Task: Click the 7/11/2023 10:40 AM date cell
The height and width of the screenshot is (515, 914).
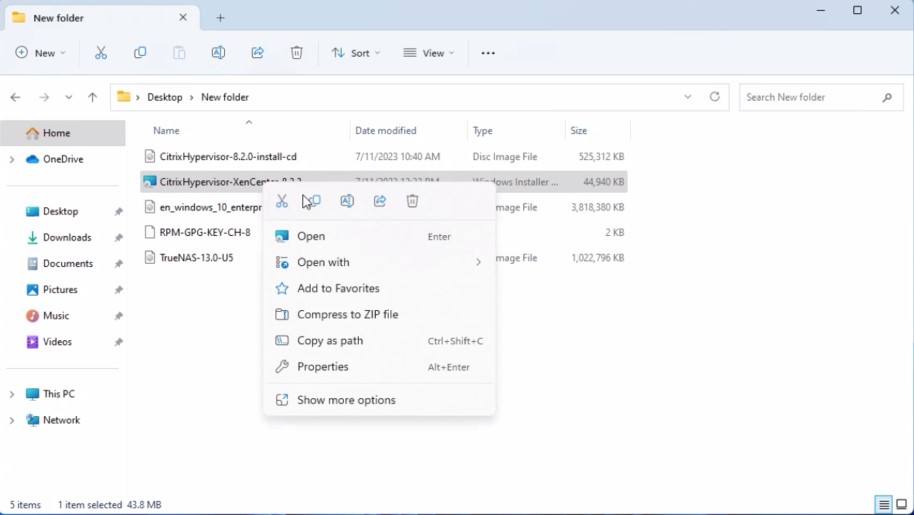Action: [398, 157]
